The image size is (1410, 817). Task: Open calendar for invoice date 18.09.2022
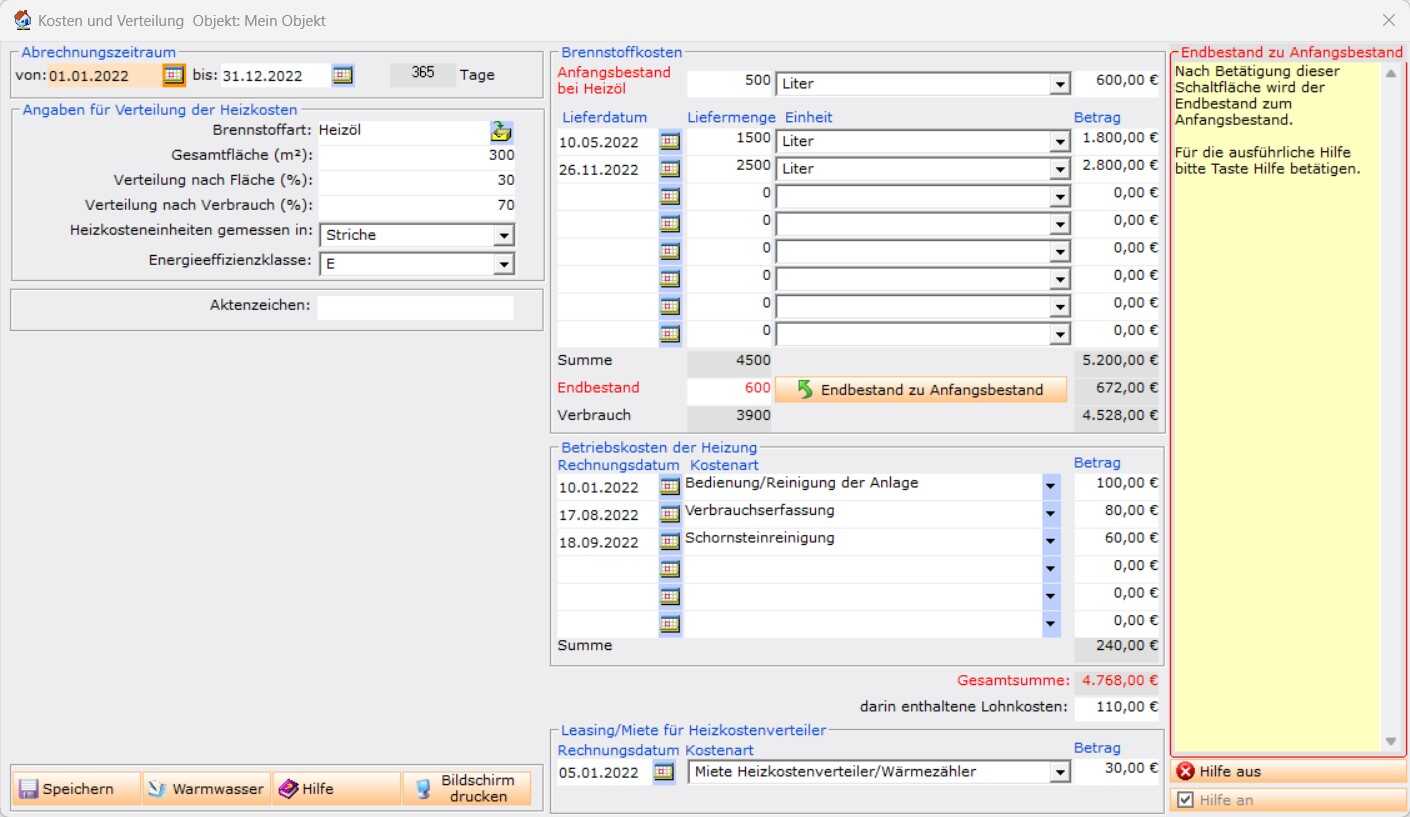pos(670,542)
